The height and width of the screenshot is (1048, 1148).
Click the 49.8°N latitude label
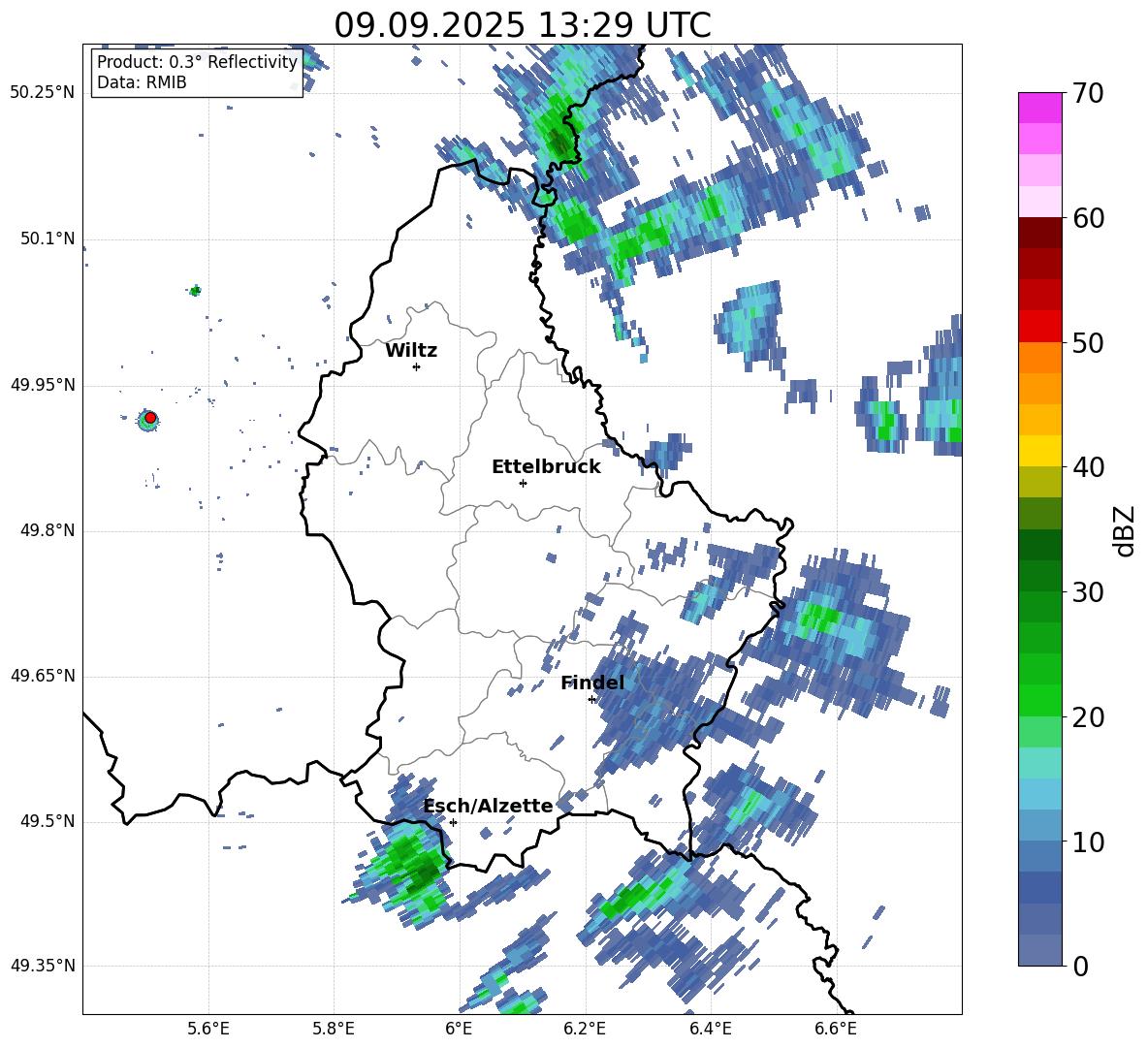[x=48, y=530]
